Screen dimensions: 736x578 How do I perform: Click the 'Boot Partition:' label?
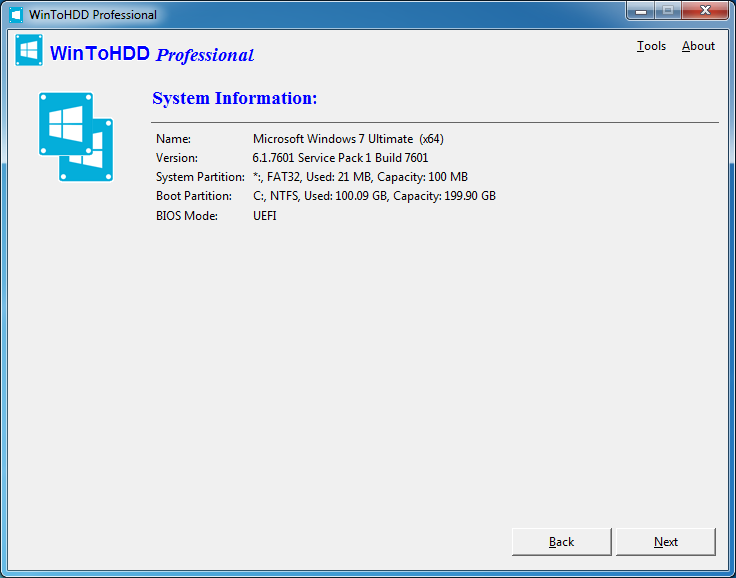click(194, 196)
